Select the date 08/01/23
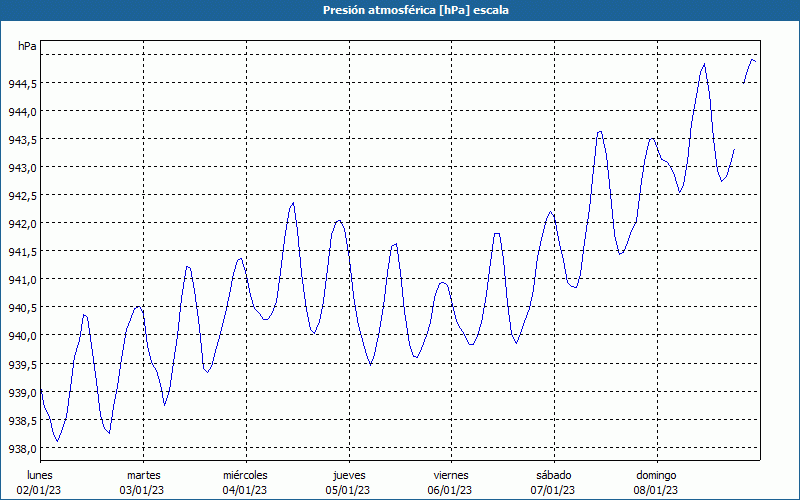The width and height of the screenshot is (800, 500). [x=656, y=490]
